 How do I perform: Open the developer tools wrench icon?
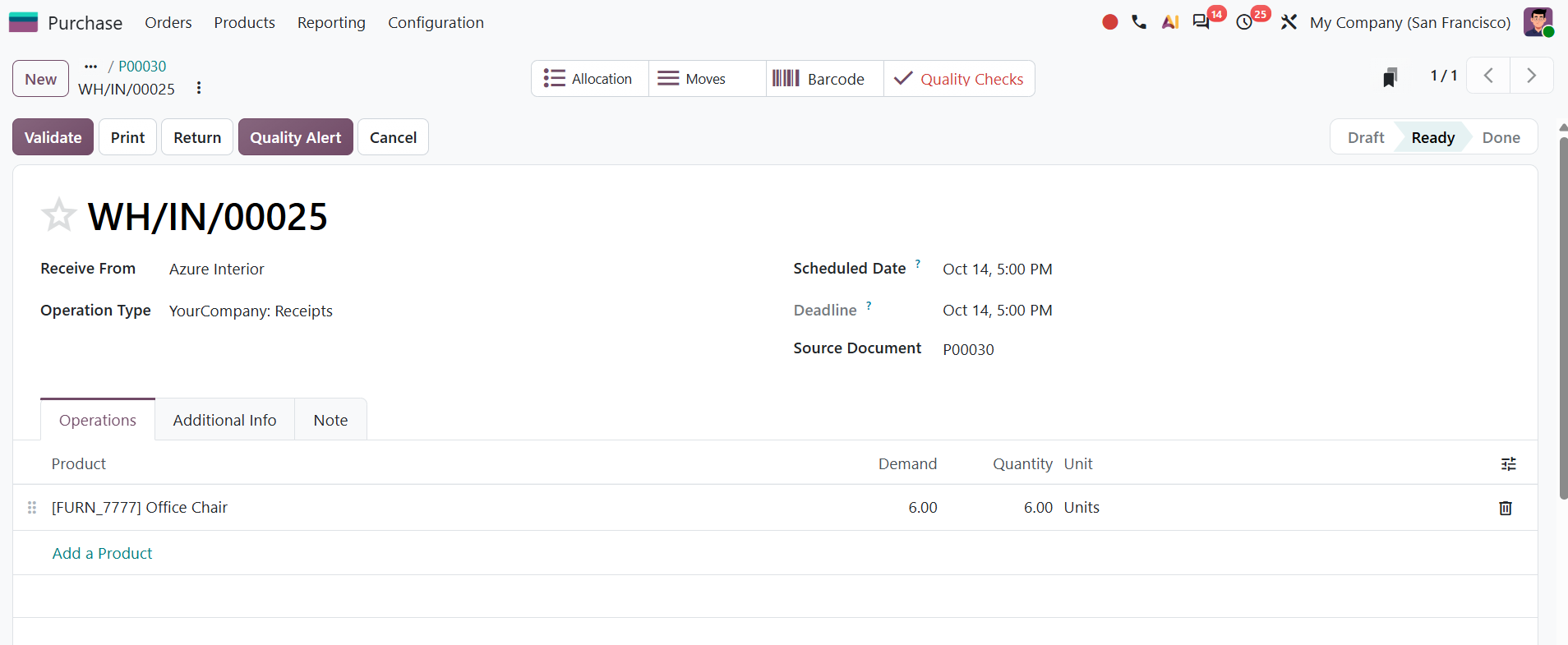(1289, 22)
